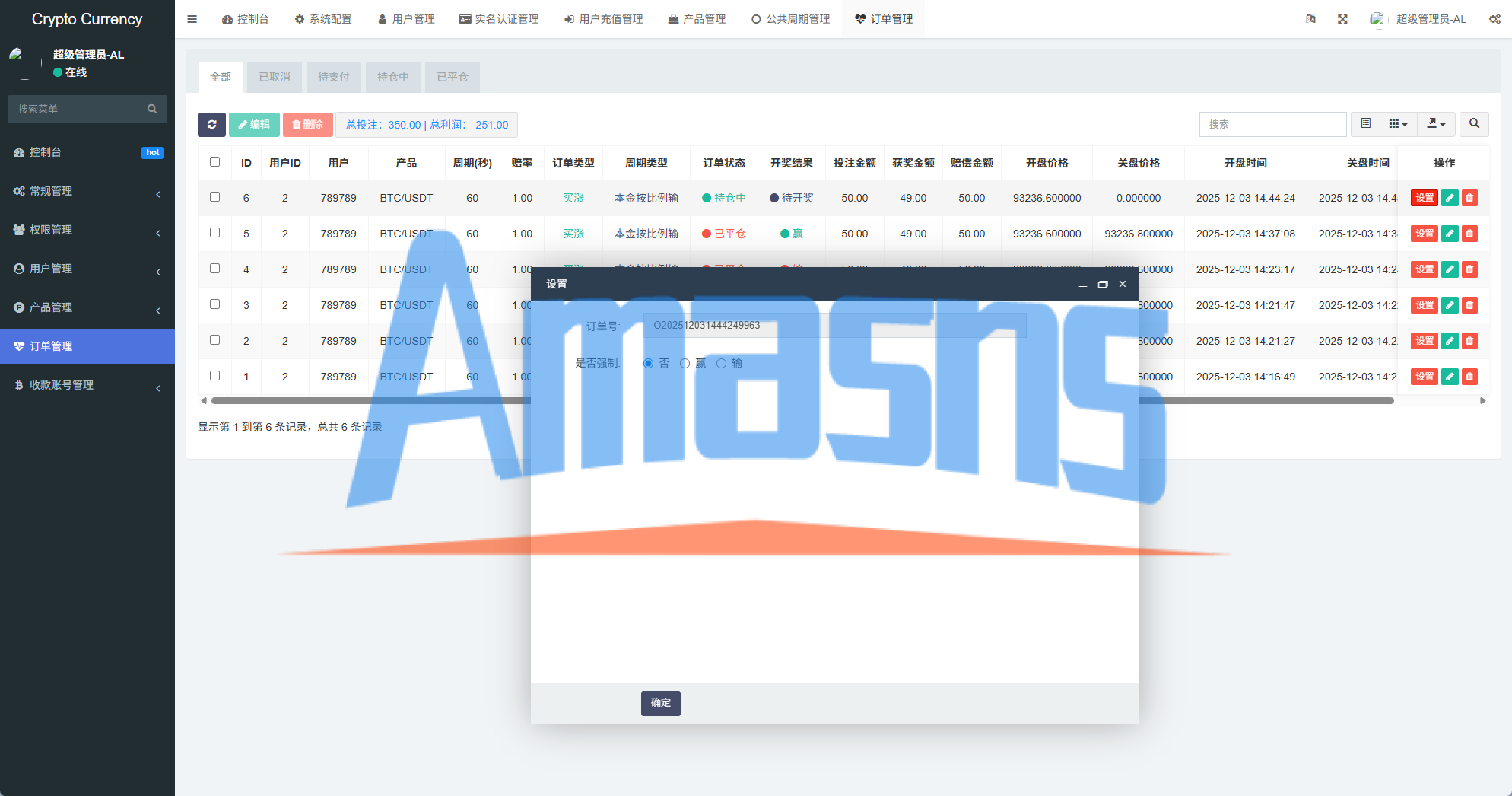The height and width of the screenshot is (796, 1512).
Task: Select the 输 radio option in dialog
Action: (721, 364)
